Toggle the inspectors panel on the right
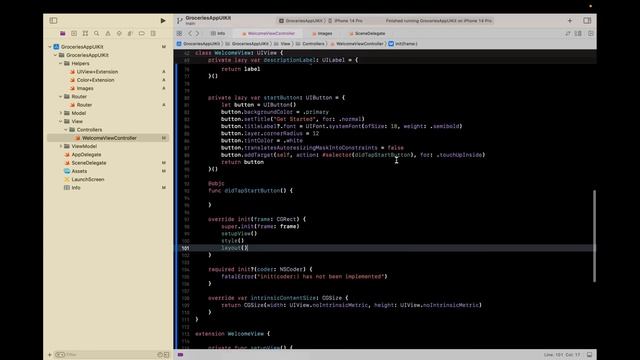Image resolution: width=640 pixels, height=360 pixels. click(x=587, y=20)
